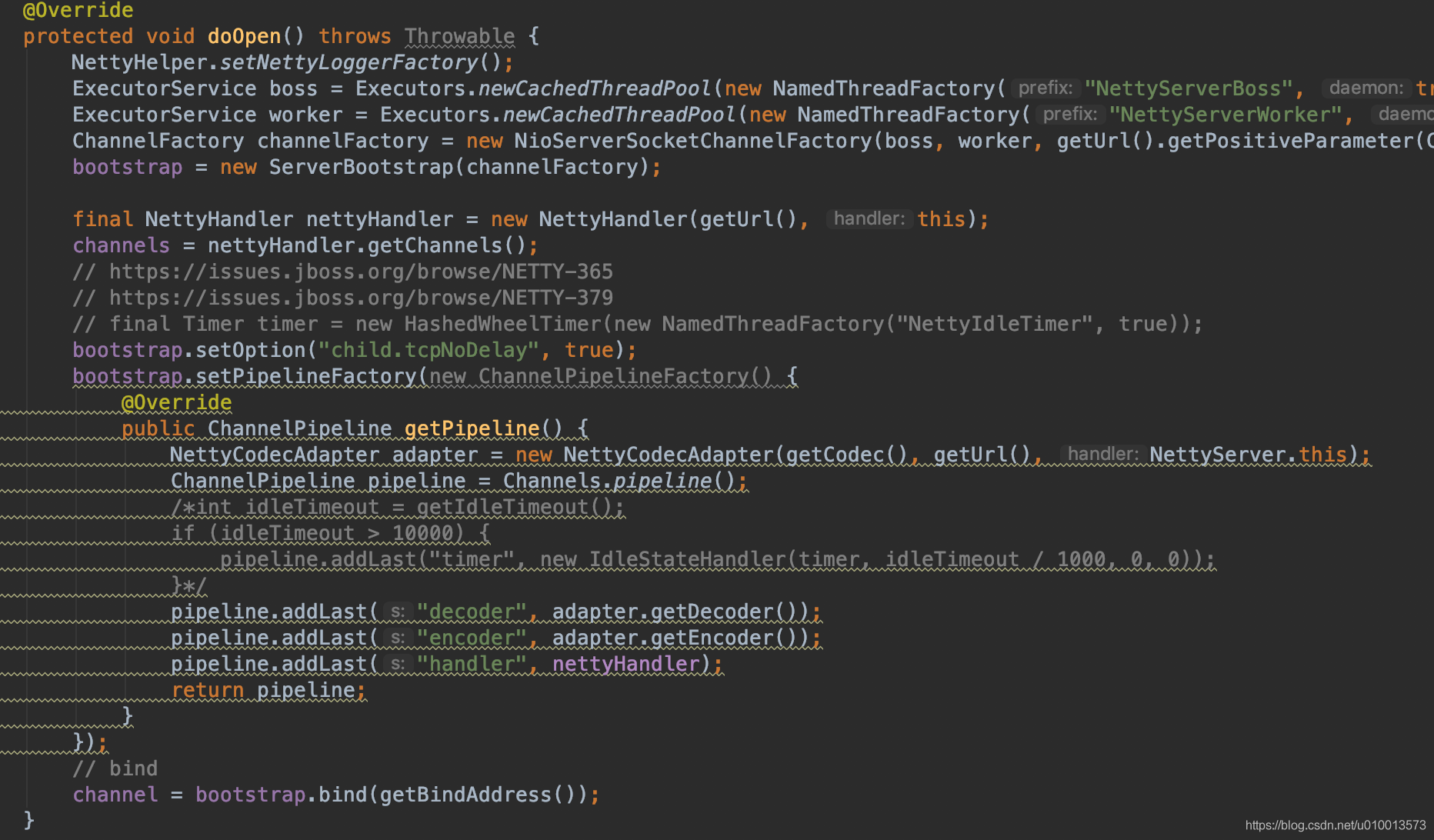Click newCachedThreadPool on the worker line
The image size is (1434, 840).
[x=619, y=115]
